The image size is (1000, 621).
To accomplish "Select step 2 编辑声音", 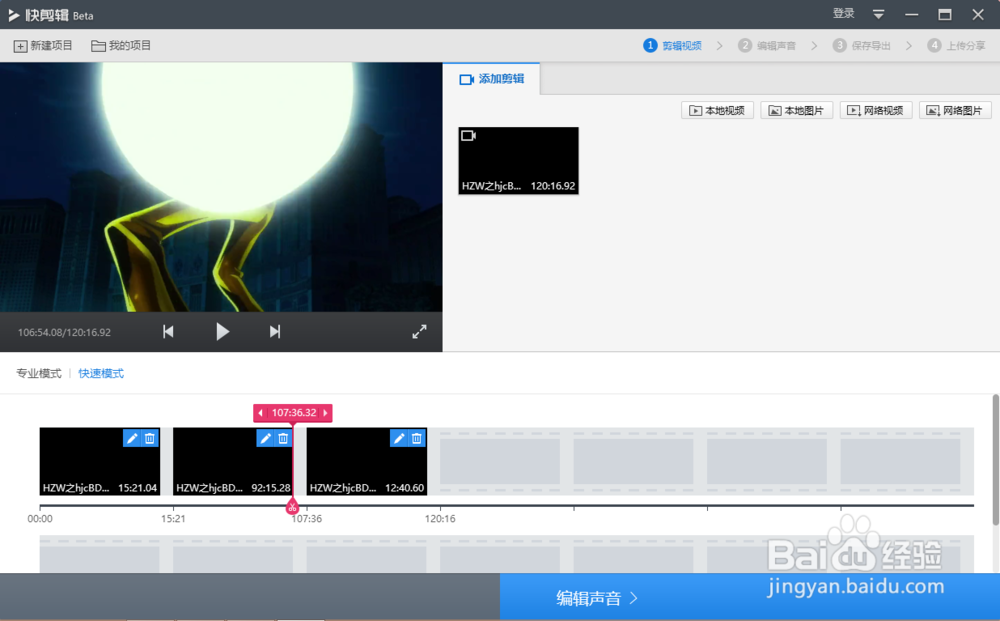I will coord(767,46).
